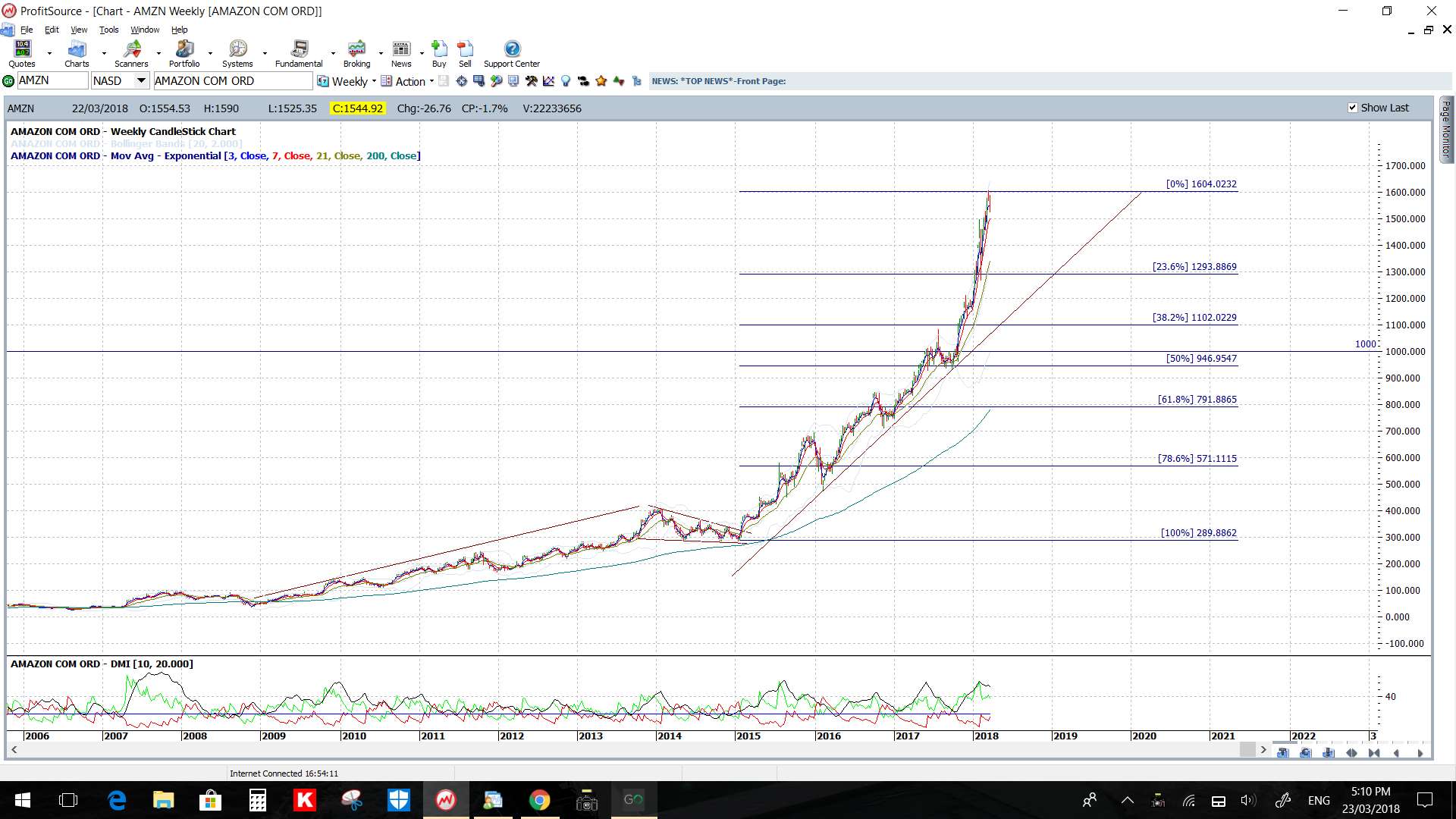The image size is (1456, 819).
Task: Expand the Fundamental dropdown arrow
Action: pyautogui.click(x=333, y=54)
